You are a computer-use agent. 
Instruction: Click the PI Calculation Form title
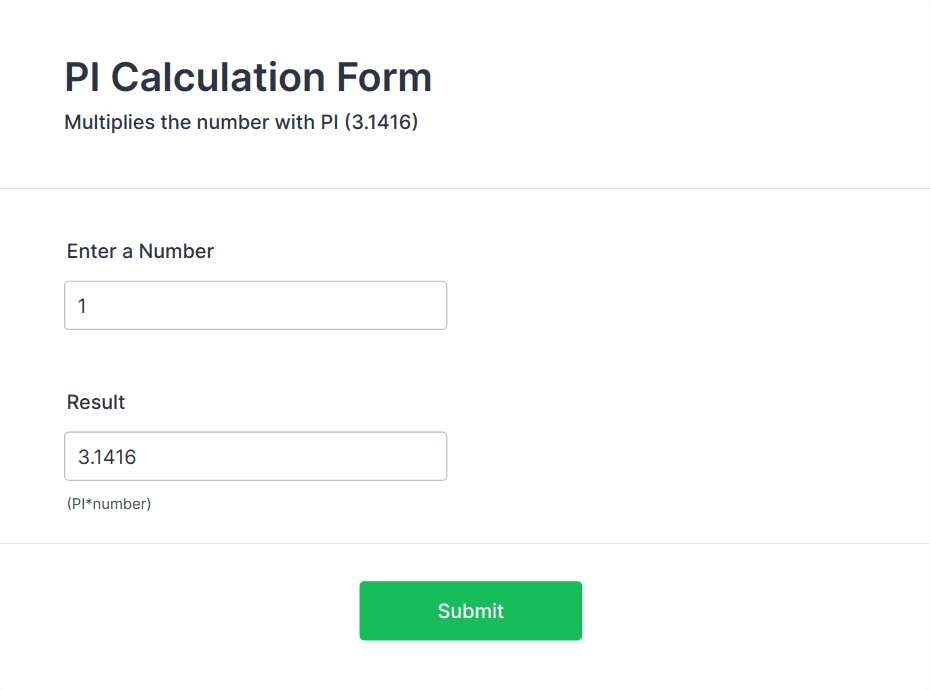click(248, 76)
